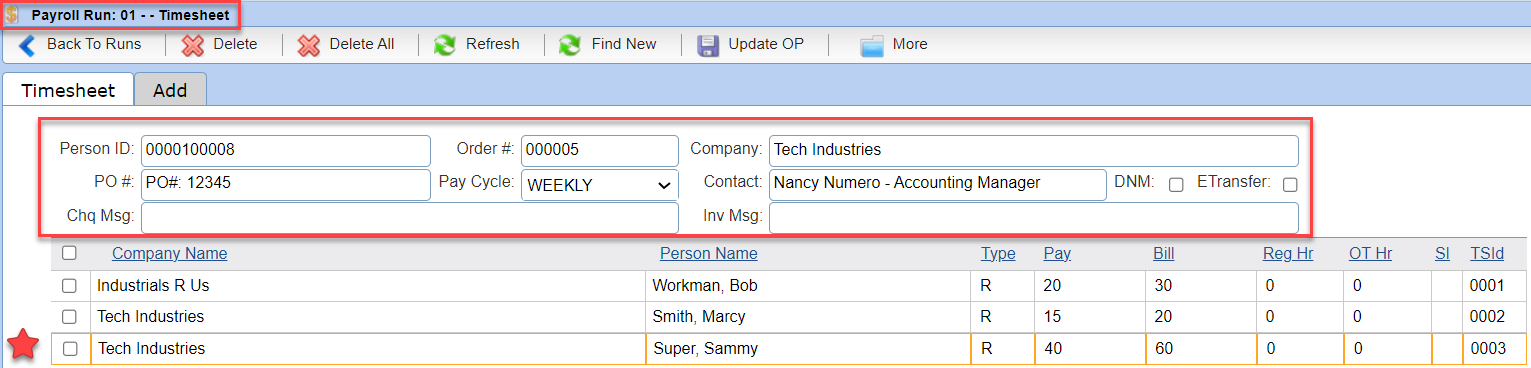Click the red X Delete icon
This screenshot has width=1531, height=368.
coord(193,45)
